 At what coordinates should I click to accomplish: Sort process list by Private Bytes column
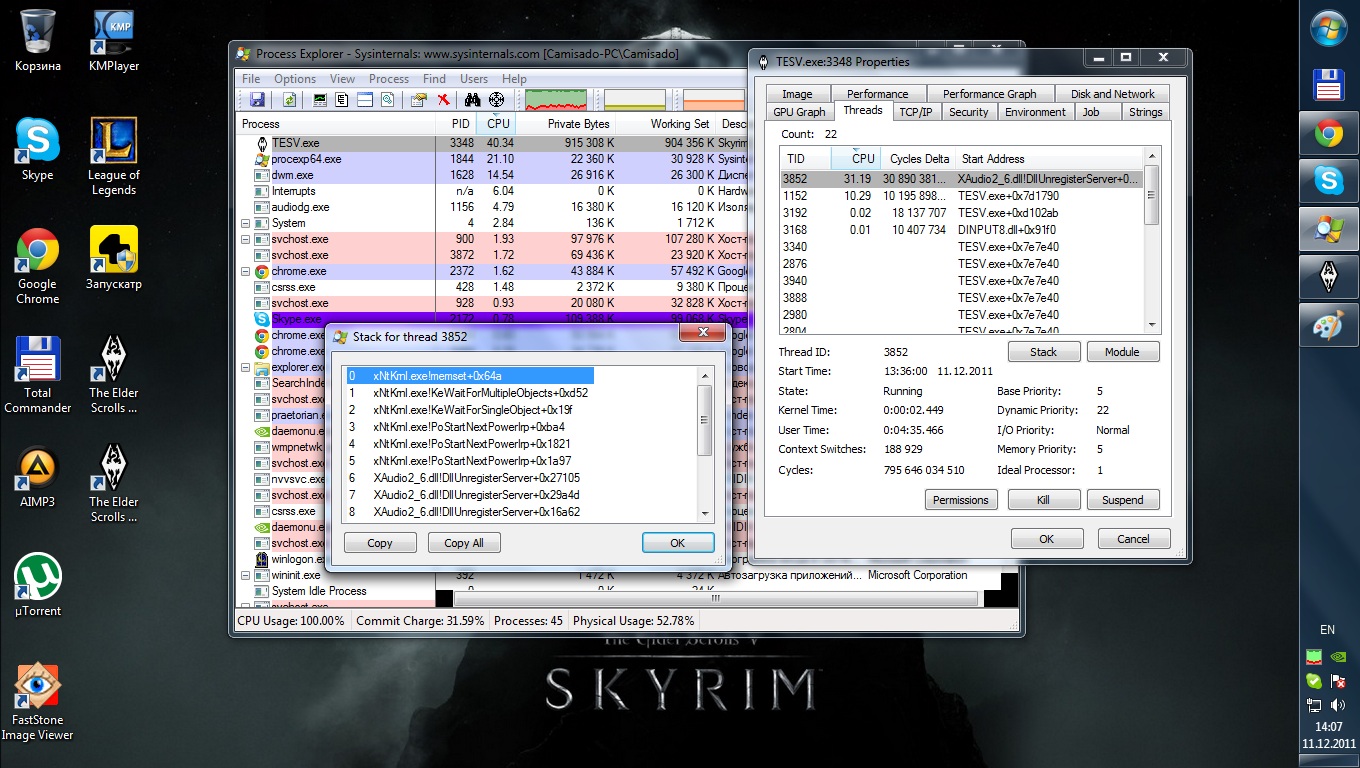click(564, 124)
